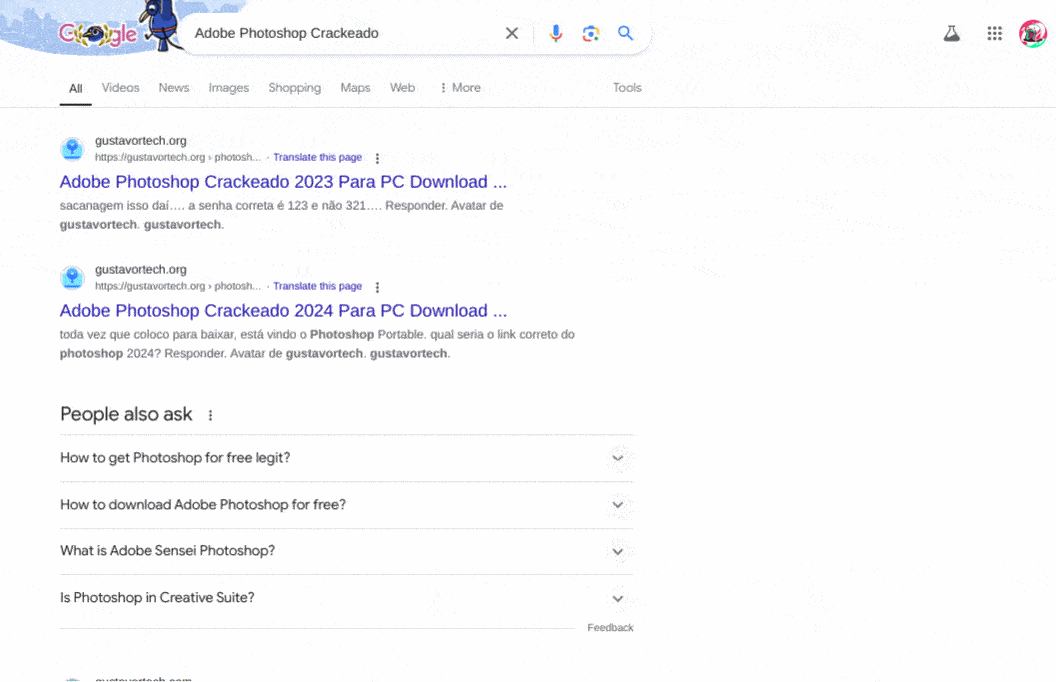Open 'Adobe Photoshop Crackeado 2024 Para PC Download' link

283,310
